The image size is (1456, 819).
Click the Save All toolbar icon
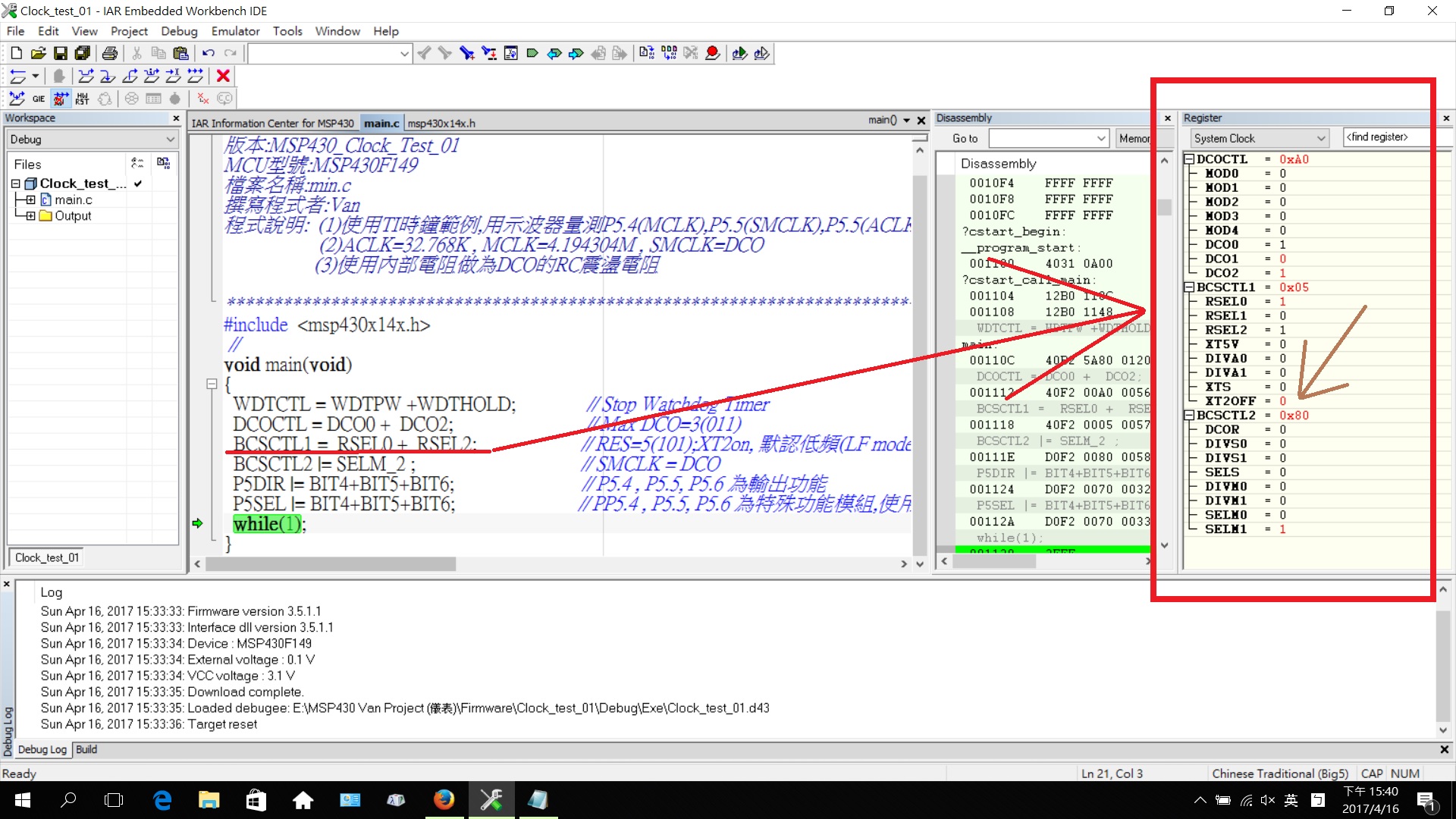(x=82, y=53)
